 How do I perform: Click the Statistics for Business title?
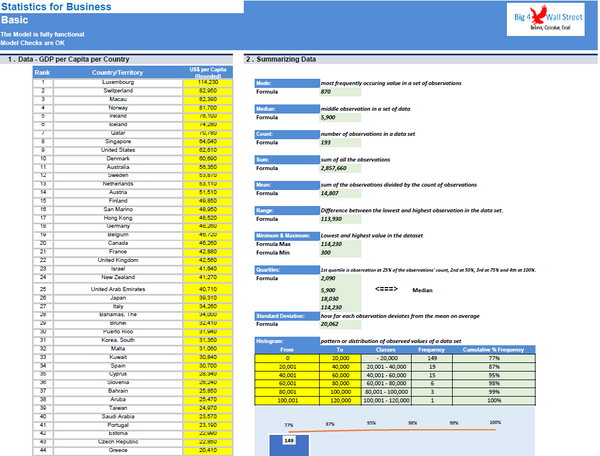pyautogui.click(x=56, y=7)
